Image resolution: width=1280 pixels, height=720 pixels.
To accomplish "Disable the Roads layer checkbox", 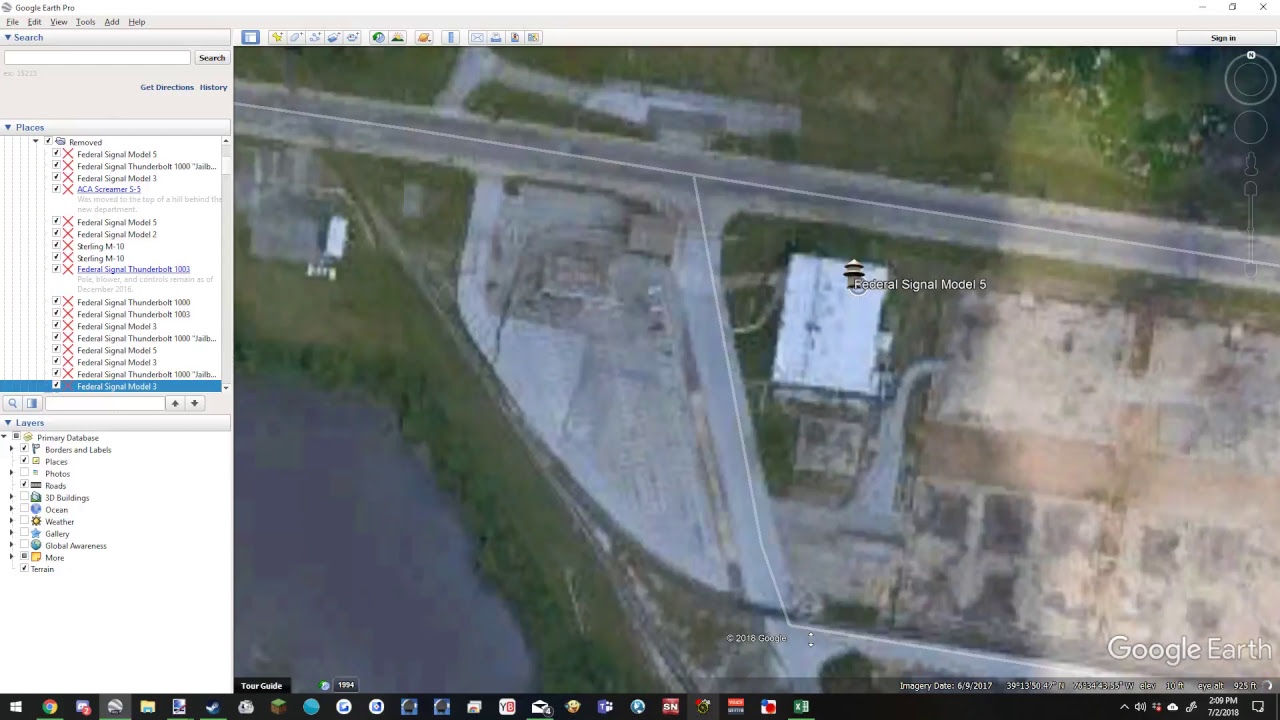I will 24,486.
